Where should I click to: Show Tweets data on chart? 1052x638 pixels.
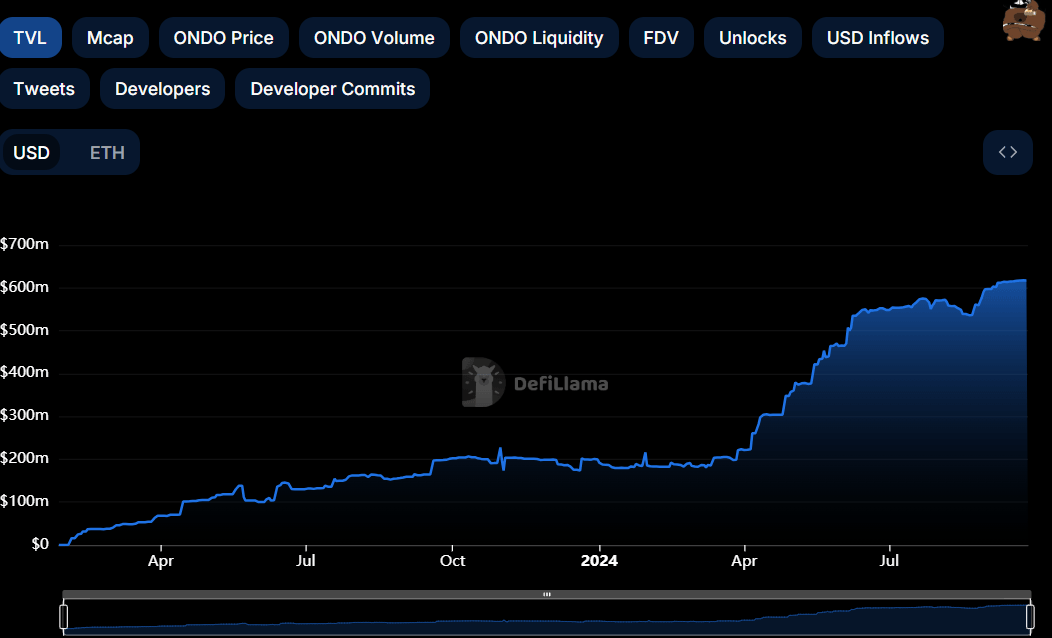coord(44,89)
